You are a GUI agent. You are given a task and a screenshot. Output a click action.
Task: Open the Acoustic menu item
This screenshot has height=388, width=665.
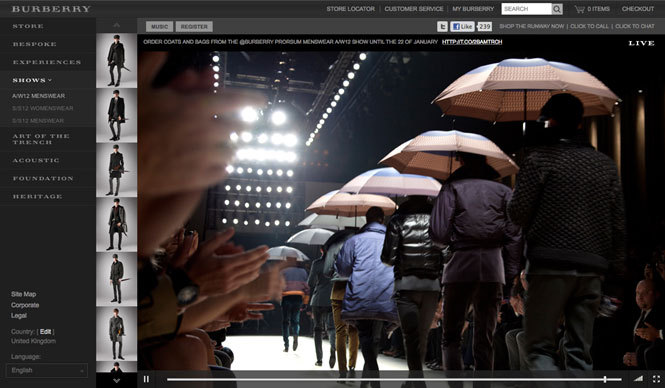[36, 161]
